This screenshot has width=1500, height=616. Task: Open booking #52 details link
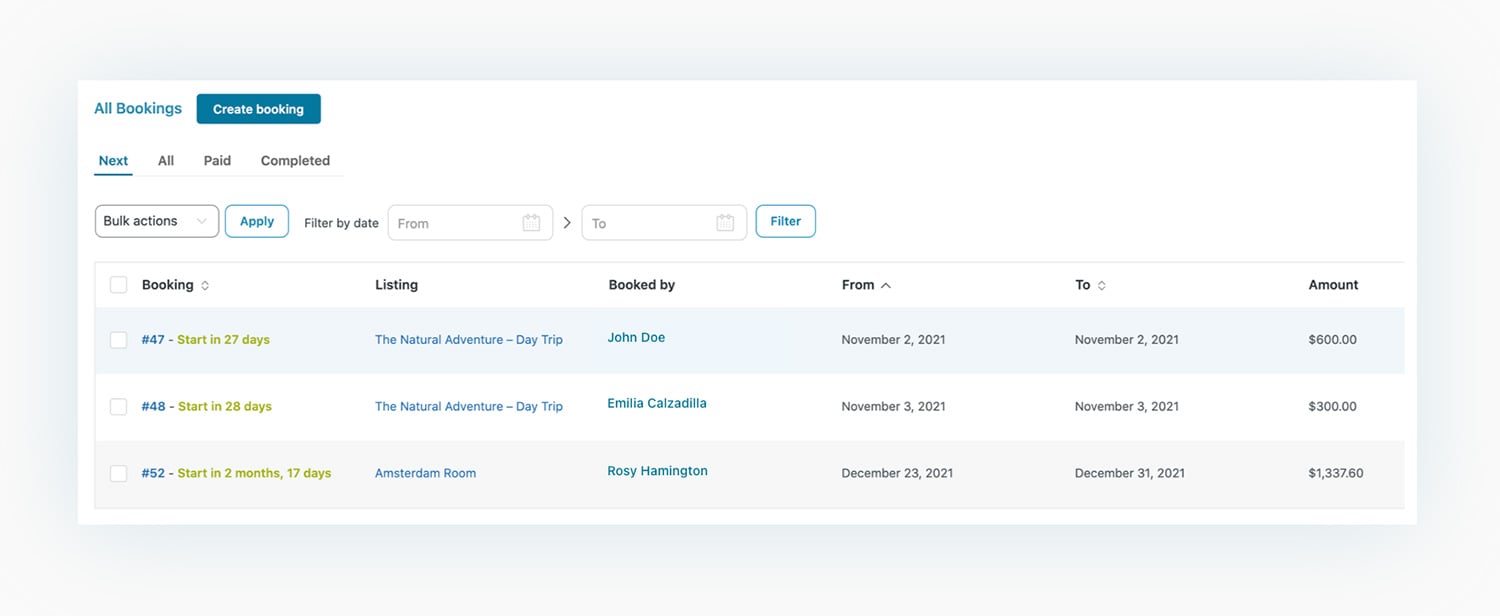click(153, 474)
